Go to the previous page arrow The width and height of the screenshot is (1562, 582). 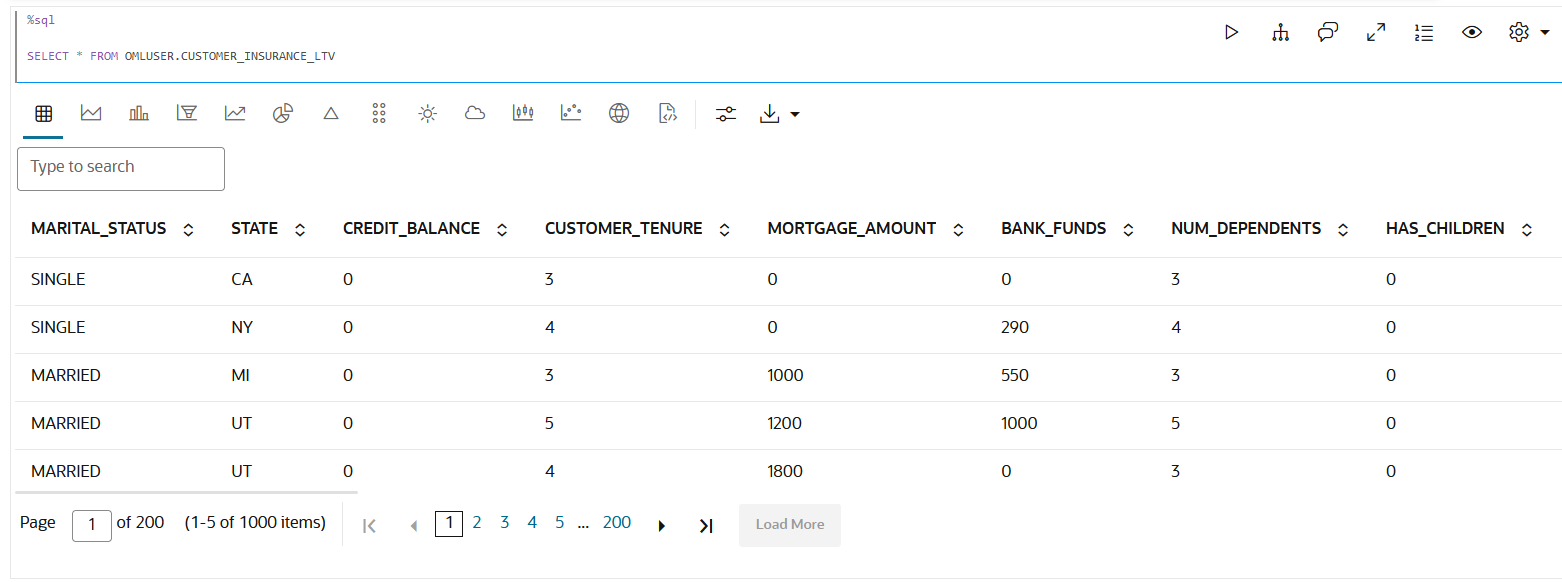pyautogui.click(x=414, y=525)
